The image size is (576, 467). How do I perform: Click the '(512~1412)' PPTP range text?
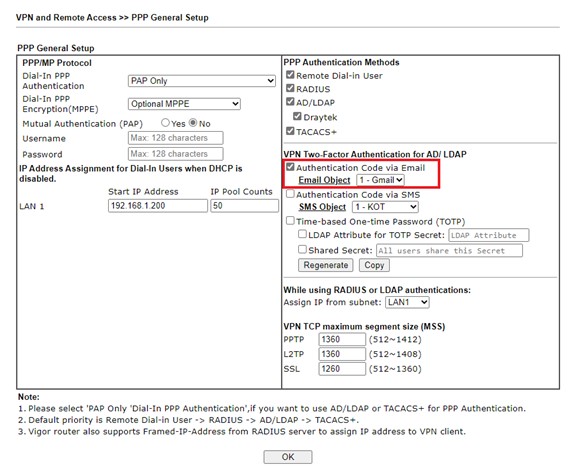[x=395, y=340]
